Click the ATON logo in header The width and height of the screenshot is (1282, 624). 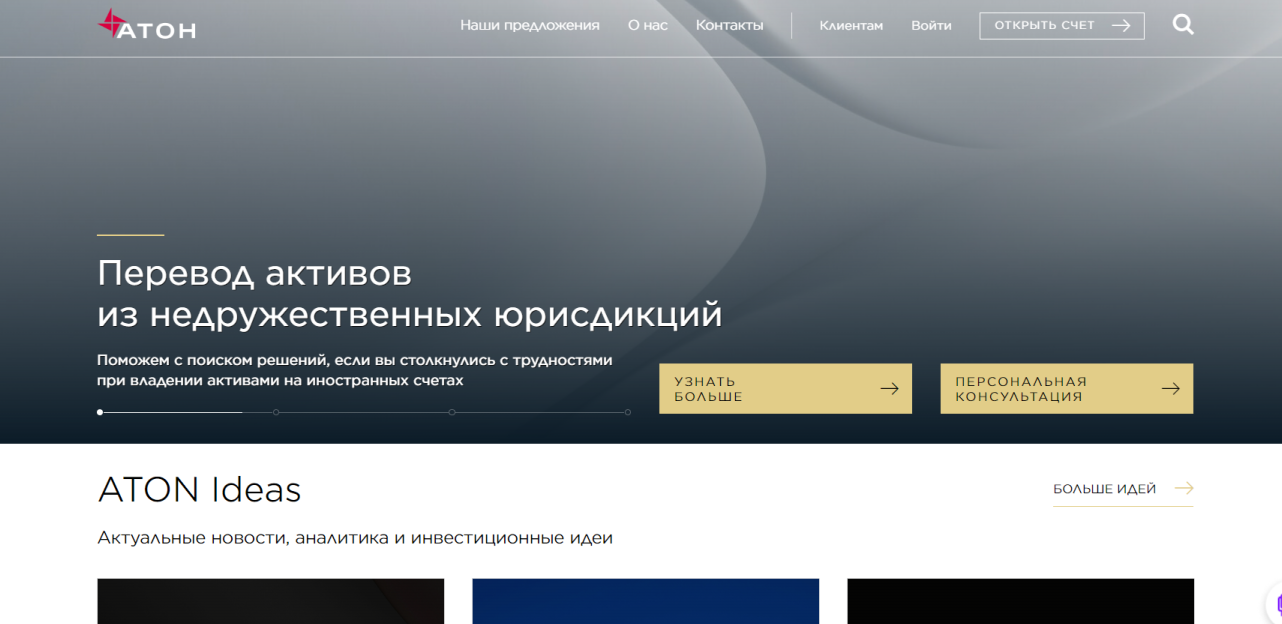pyautogui.click(x=147, y=25)
